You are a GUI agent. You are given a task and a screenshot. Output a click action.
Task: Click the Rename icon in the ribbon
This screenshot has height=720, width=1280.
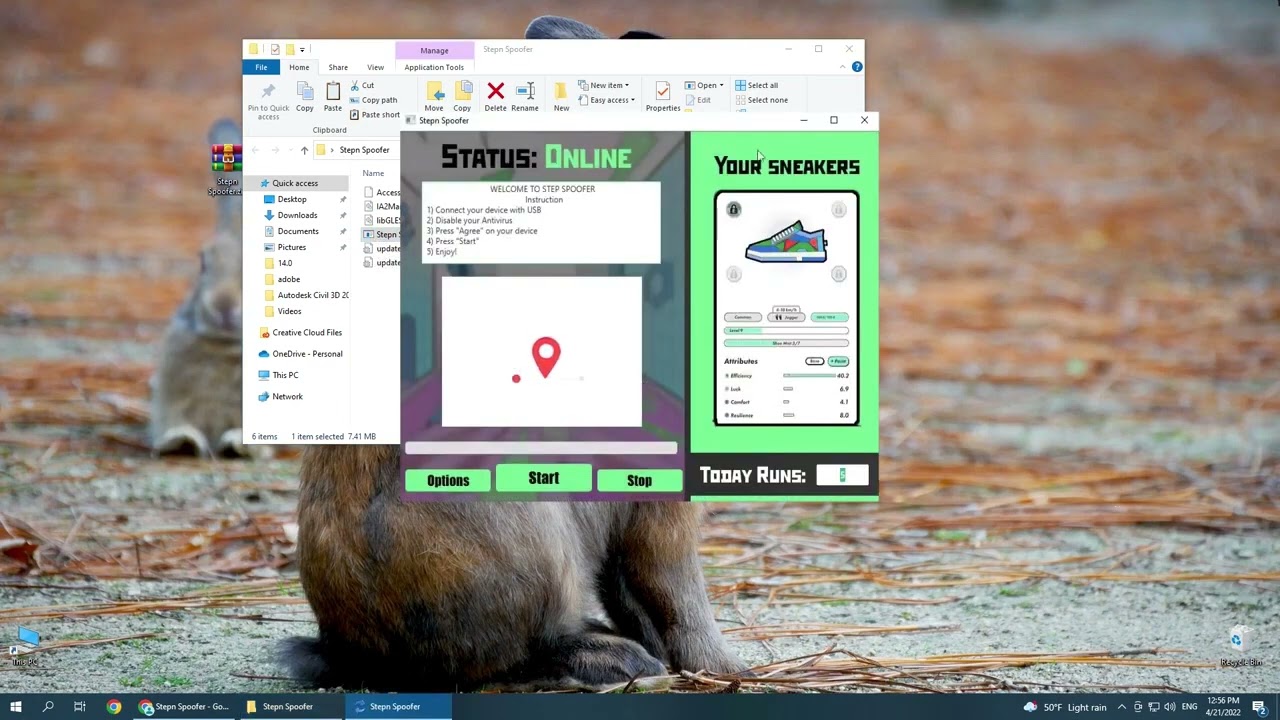[525, 91]
